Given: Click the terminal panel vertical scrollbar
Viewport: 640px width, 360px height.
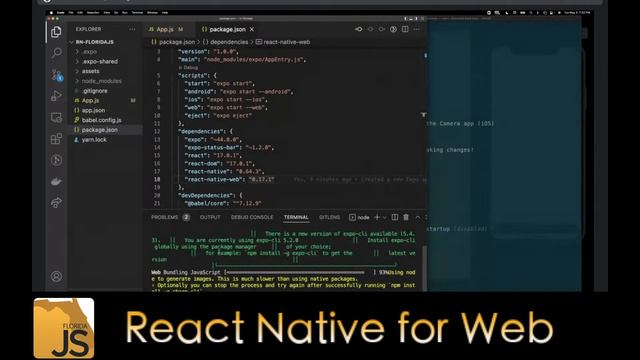Looking at the screenshot, I should [x=424, y=269].
